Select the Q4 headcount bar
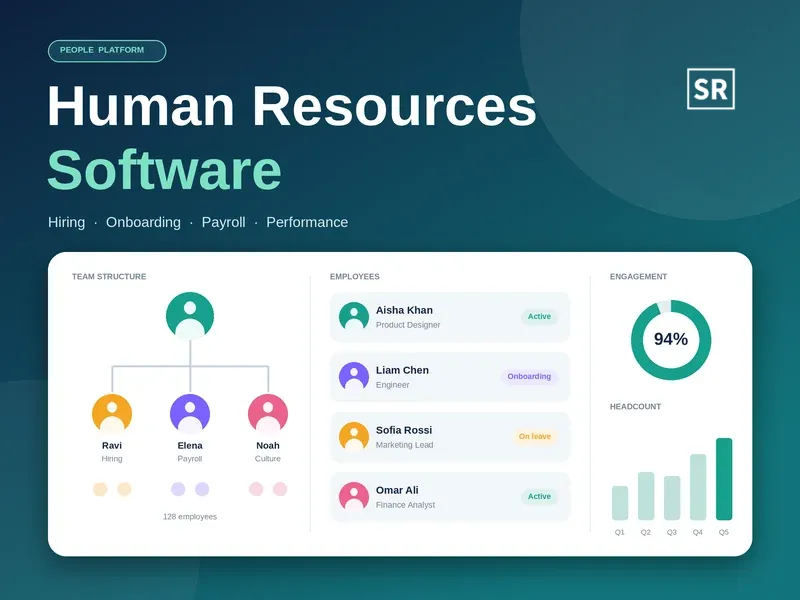This screenshot has height=600, width=800. [x=698, y=487]
